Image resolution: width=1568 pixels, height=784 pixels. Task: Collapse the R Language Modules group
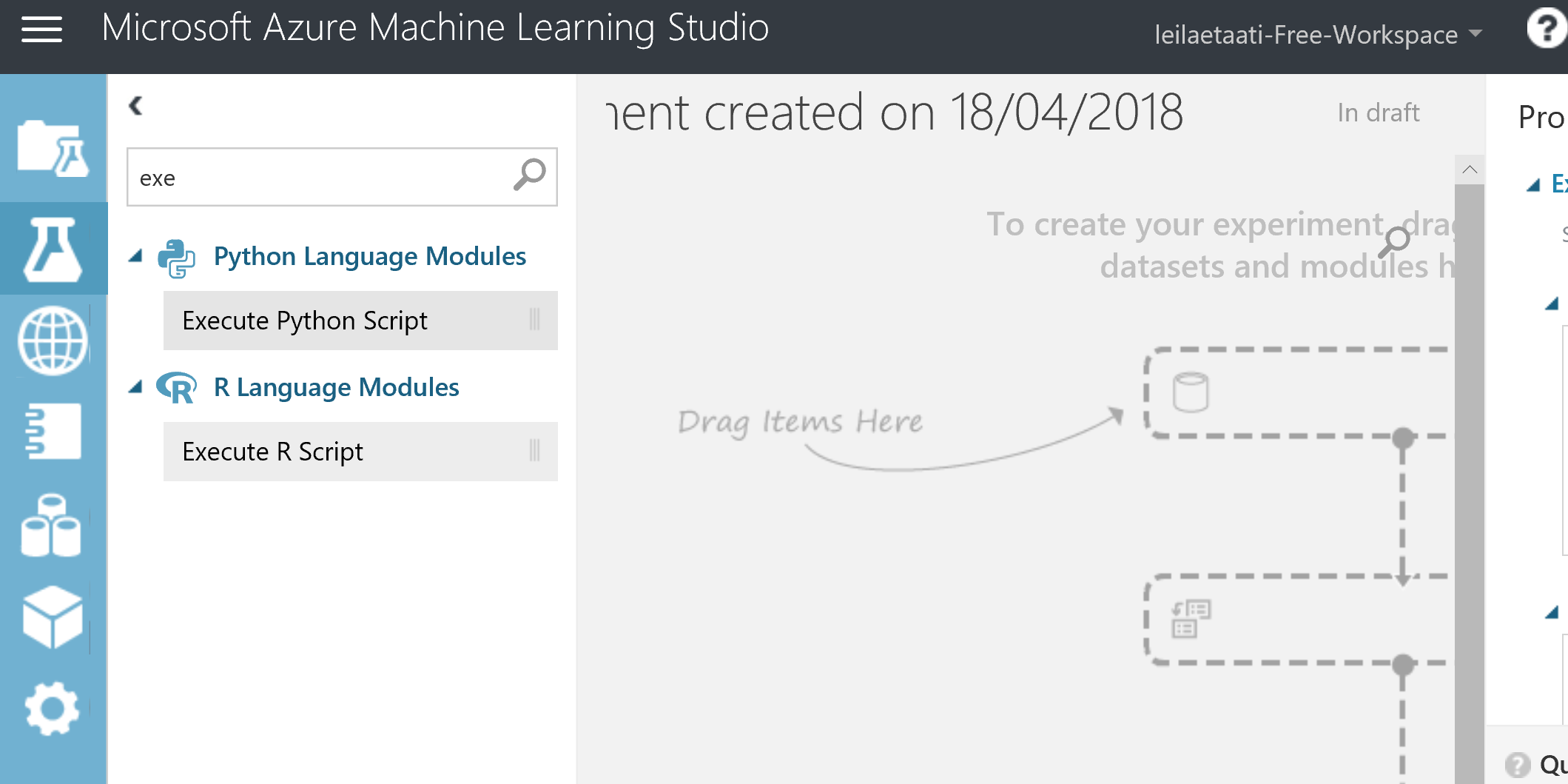point(135,387)
